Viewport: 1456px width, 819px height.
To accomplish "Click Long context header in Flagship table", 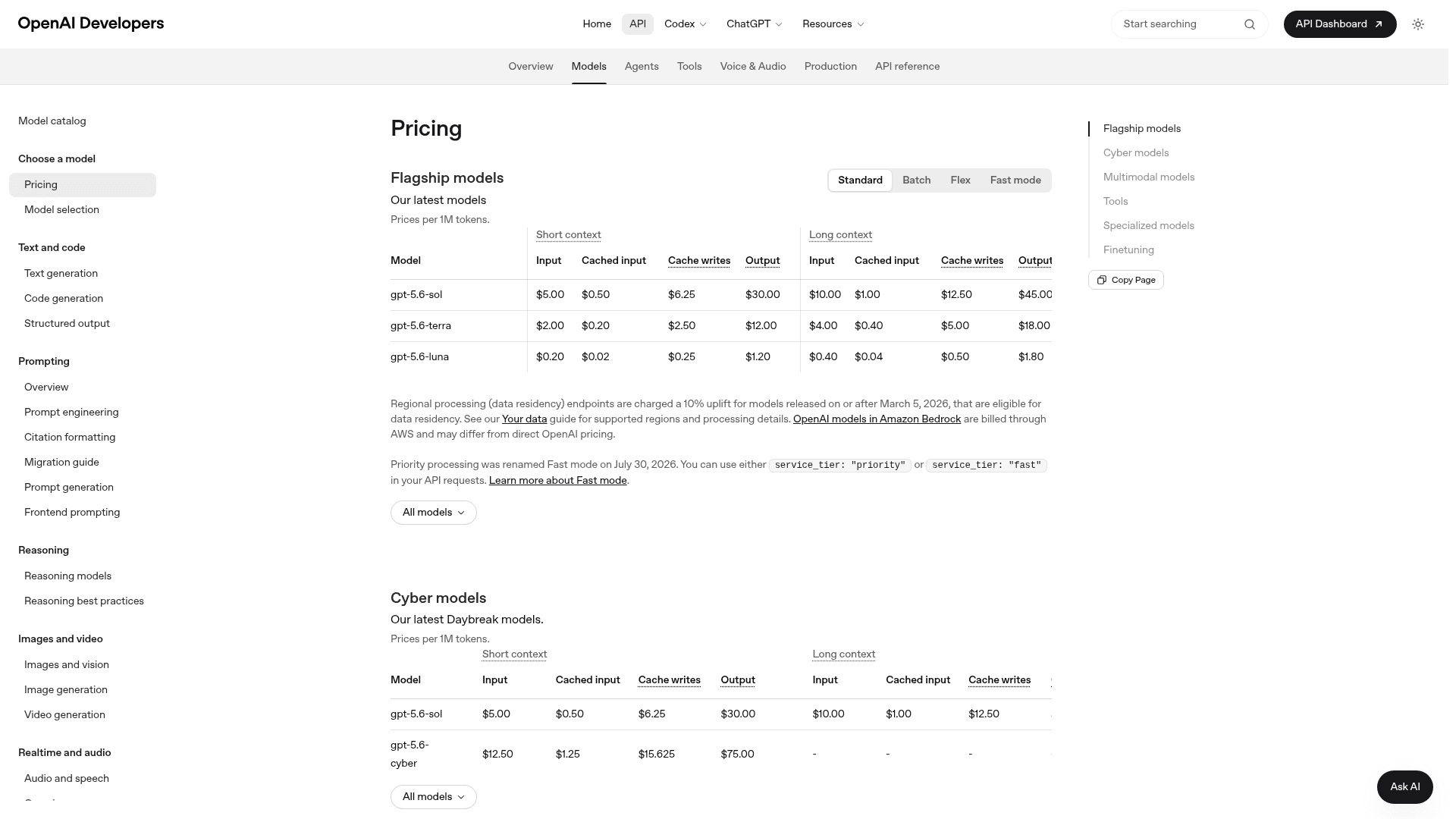I will click(x=840, y=235).
